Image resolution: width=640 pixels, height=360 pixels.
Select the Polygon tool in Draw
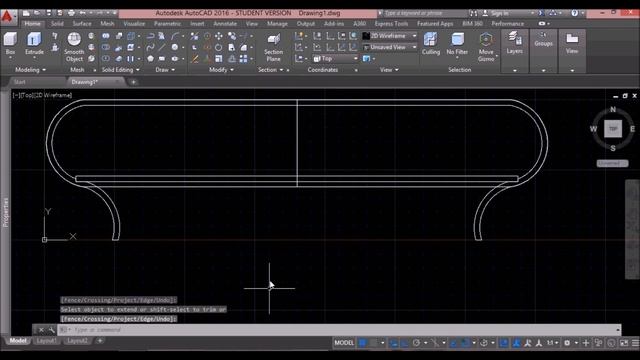tap(150, 59)
